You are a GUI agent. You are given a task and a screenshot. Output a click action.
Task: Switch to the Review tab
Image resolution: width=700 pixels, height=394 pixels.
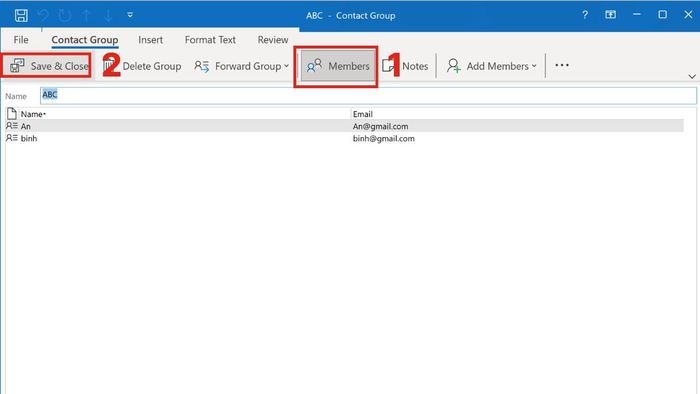click(273, 40)
